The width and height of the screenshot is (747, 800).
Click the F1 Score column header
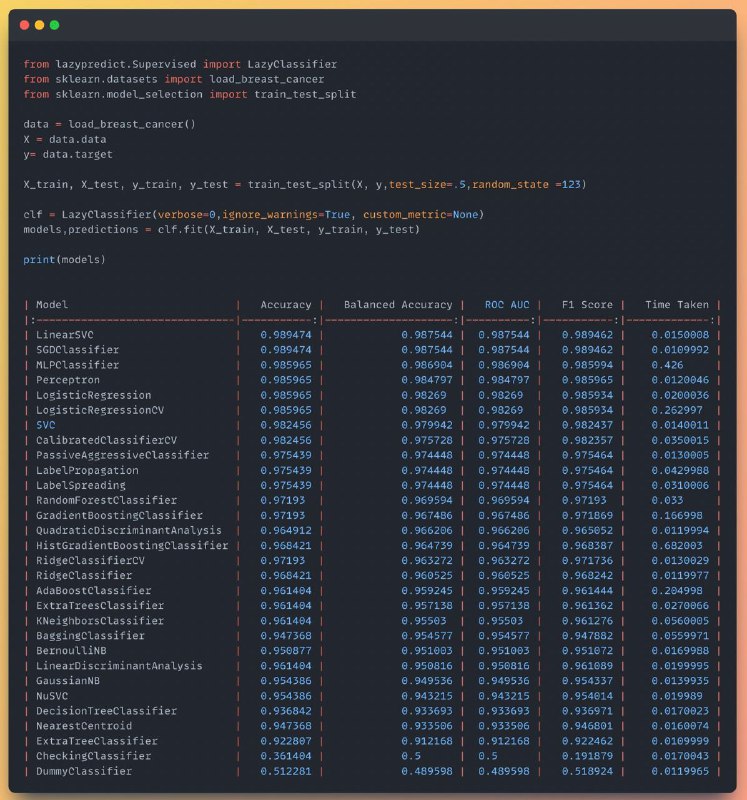coord(587,305)
